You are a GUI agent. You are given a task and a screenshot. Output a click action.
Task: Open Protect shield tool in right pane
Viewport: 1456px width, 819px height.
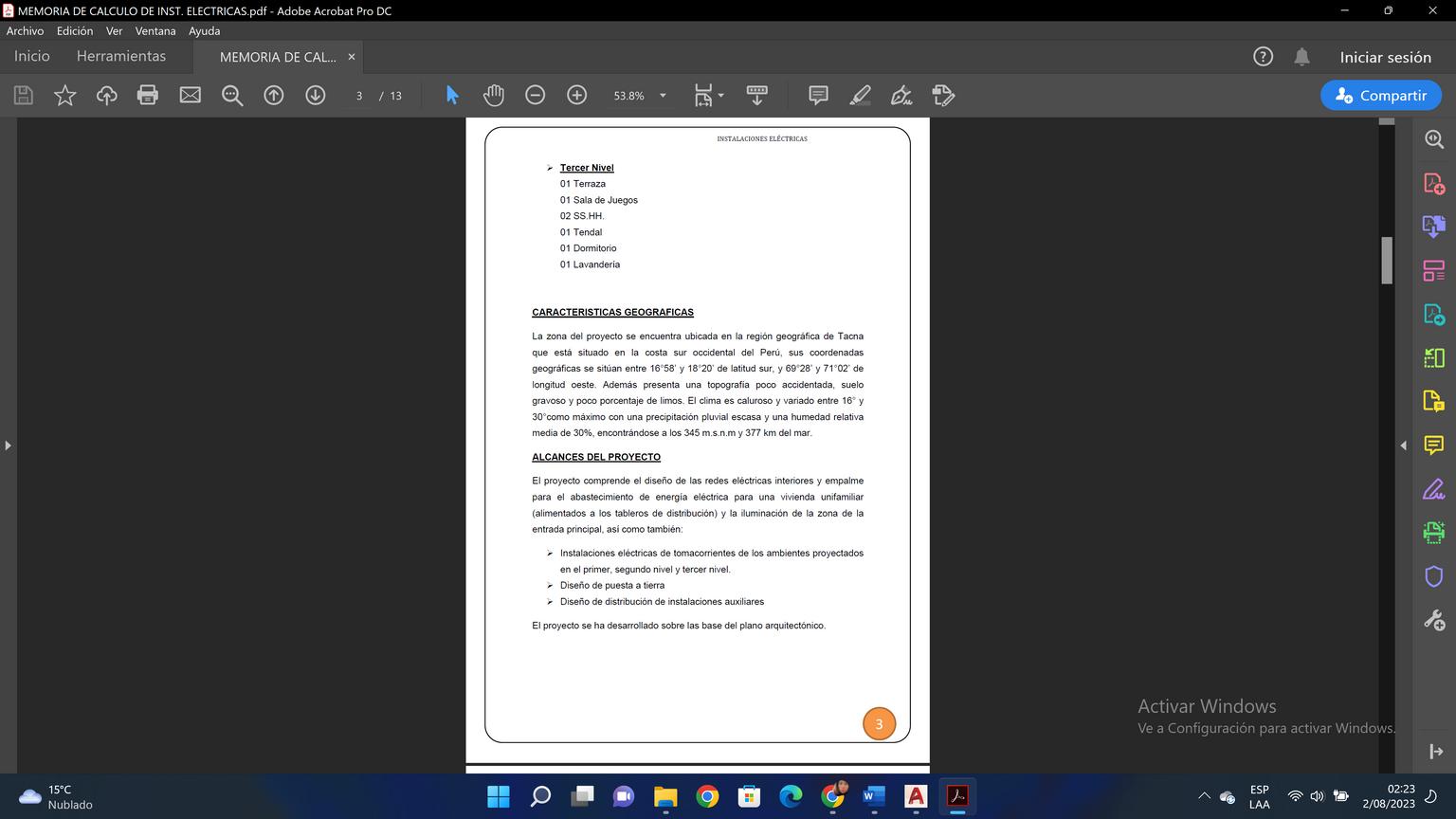1434,576
